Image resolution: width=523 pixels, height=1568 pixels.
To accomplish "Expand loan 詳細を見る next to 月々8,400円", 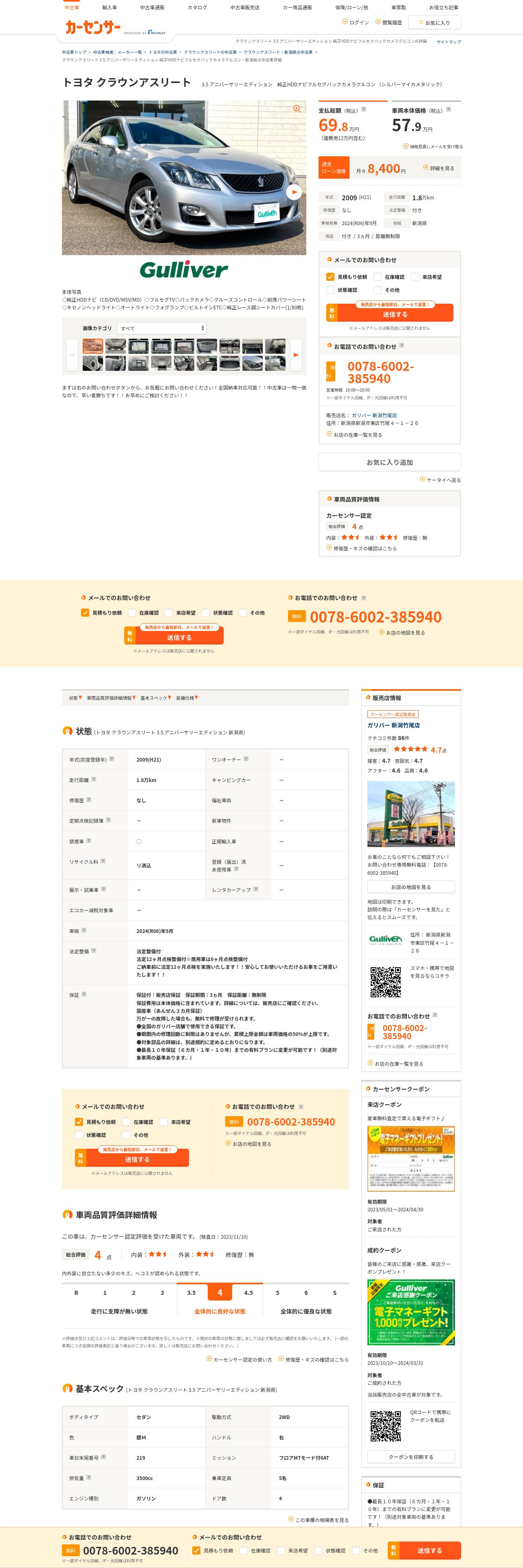I will (x=438, y=168).
